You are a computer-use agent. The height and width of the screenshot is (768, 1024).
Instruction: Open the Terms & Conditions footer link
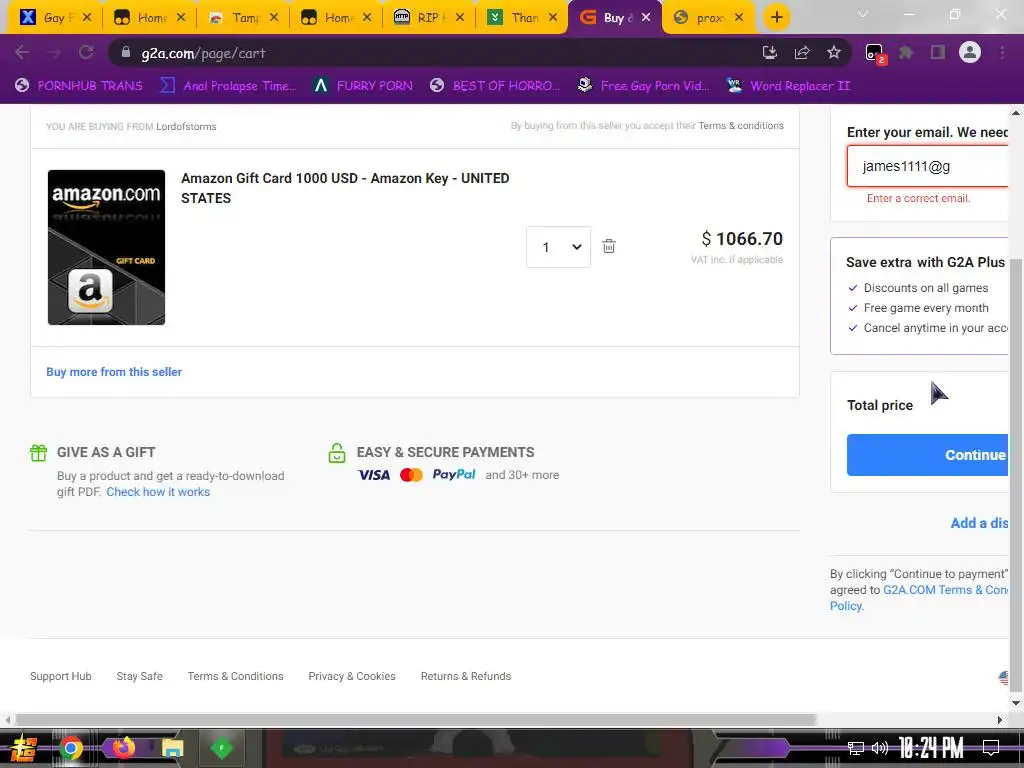[x=235, y=677]
